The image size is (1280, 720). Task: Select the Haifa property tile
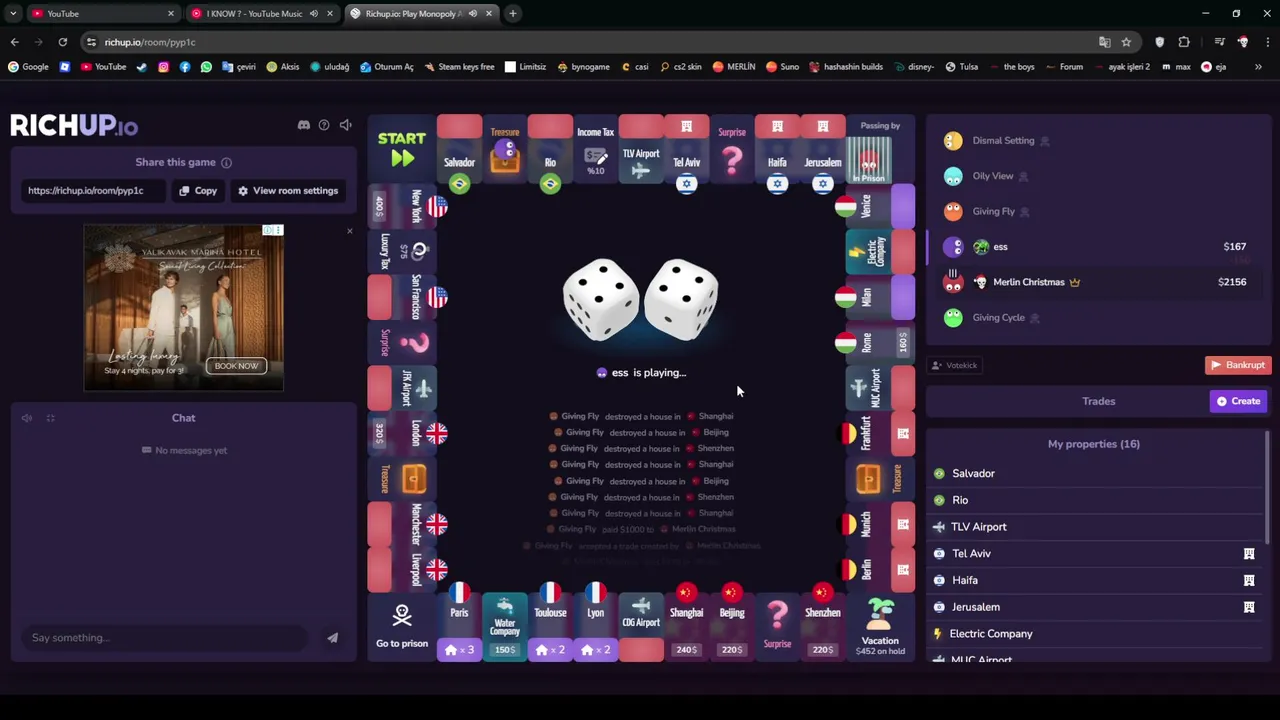(778, 150)
